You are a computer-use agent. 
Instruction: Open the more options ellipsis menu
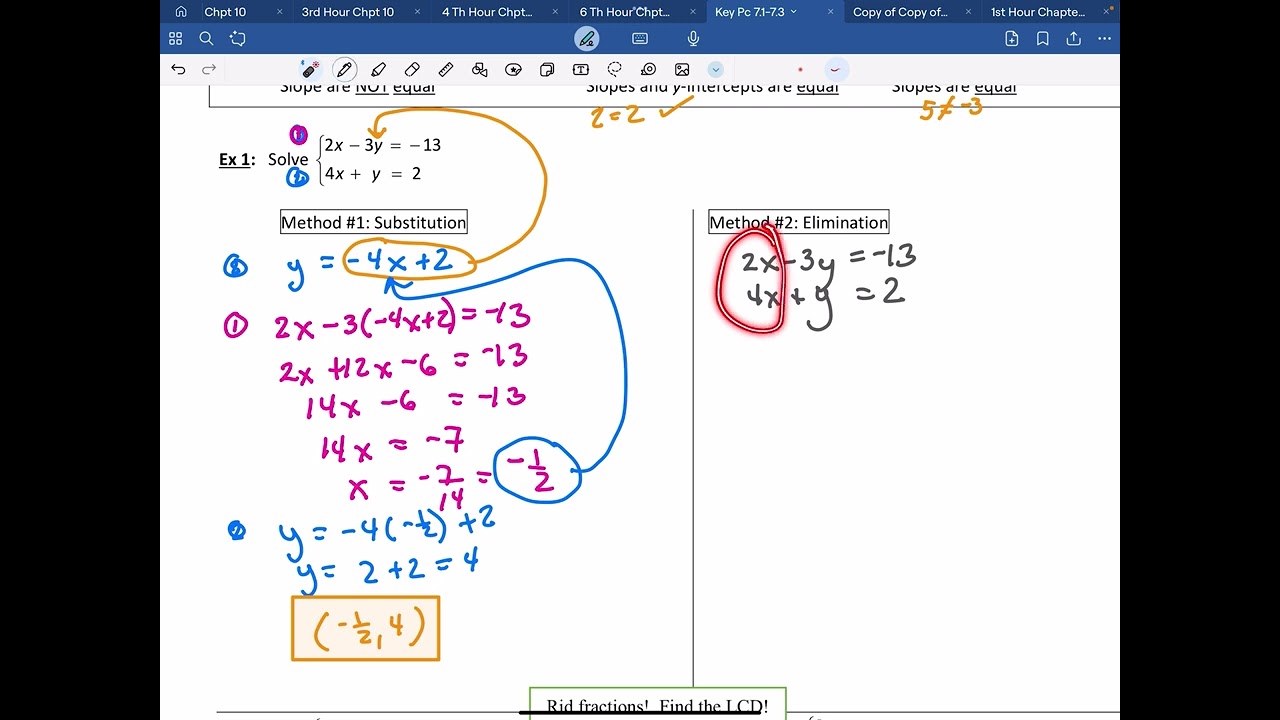(x=1104, y=38)
